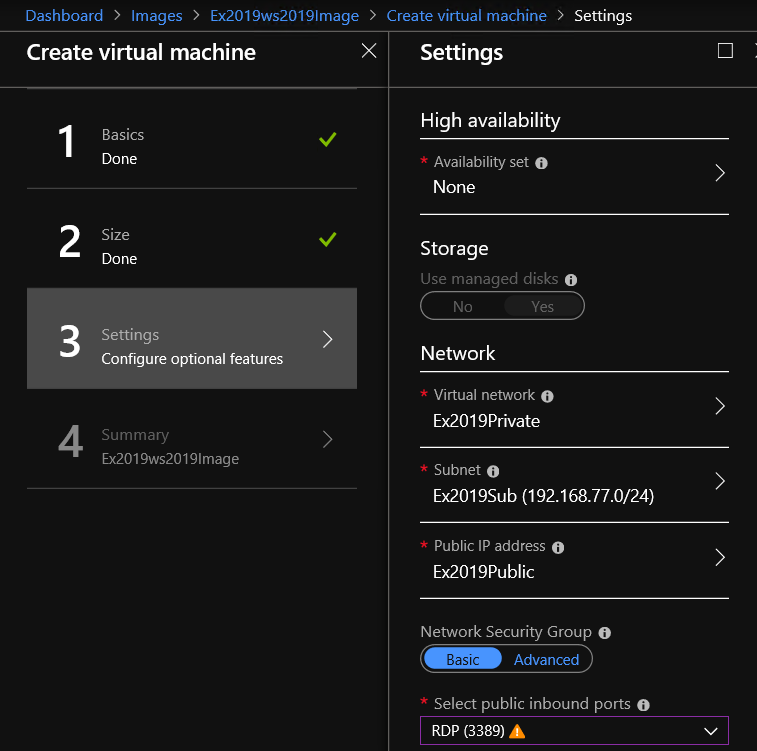This screenshot has height=751, width=757.
Task: Set managed disks to Yes
Action: [543, 306]
